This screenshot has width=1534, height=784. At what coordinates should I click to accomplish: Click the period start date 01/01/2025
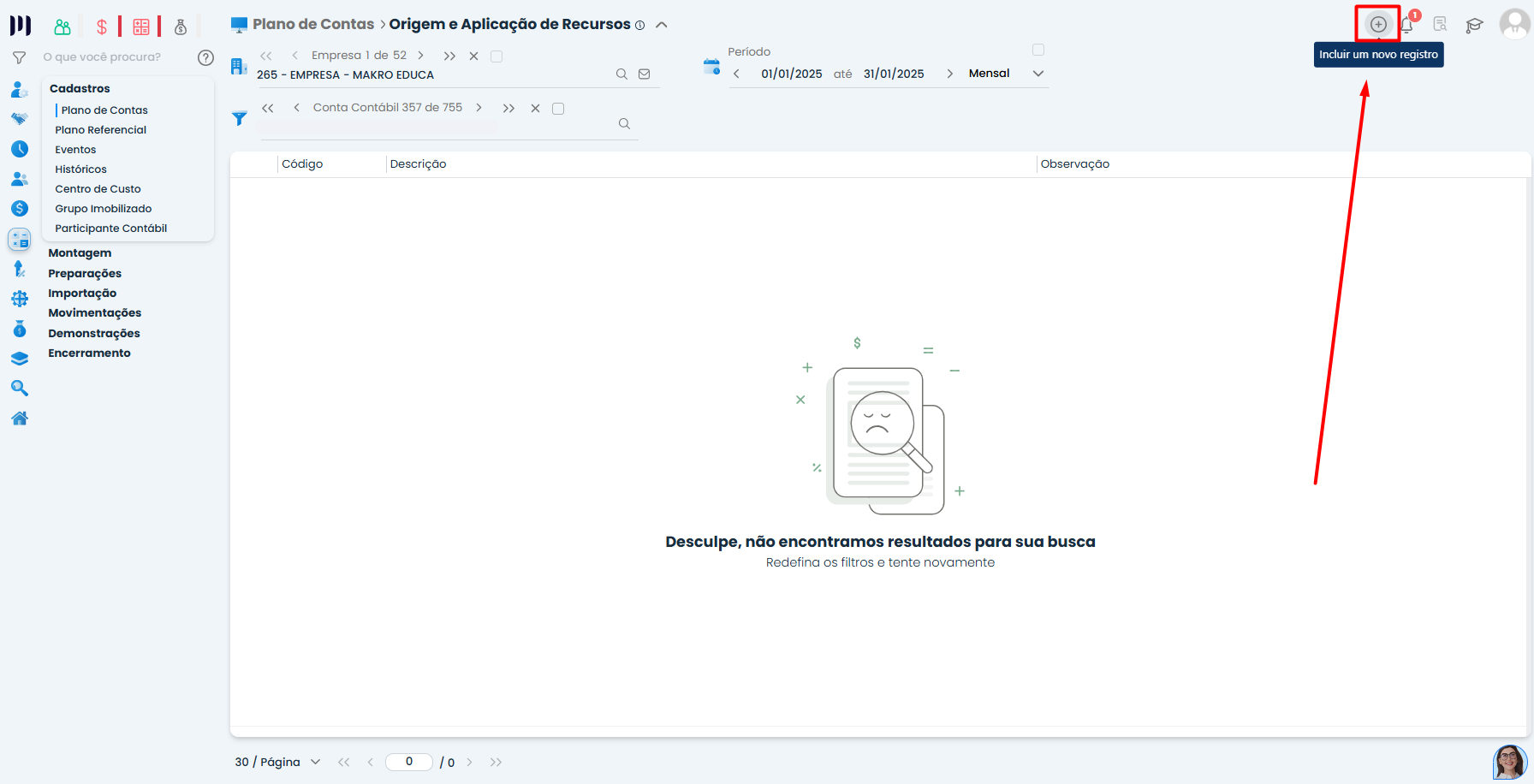point(792,74)
